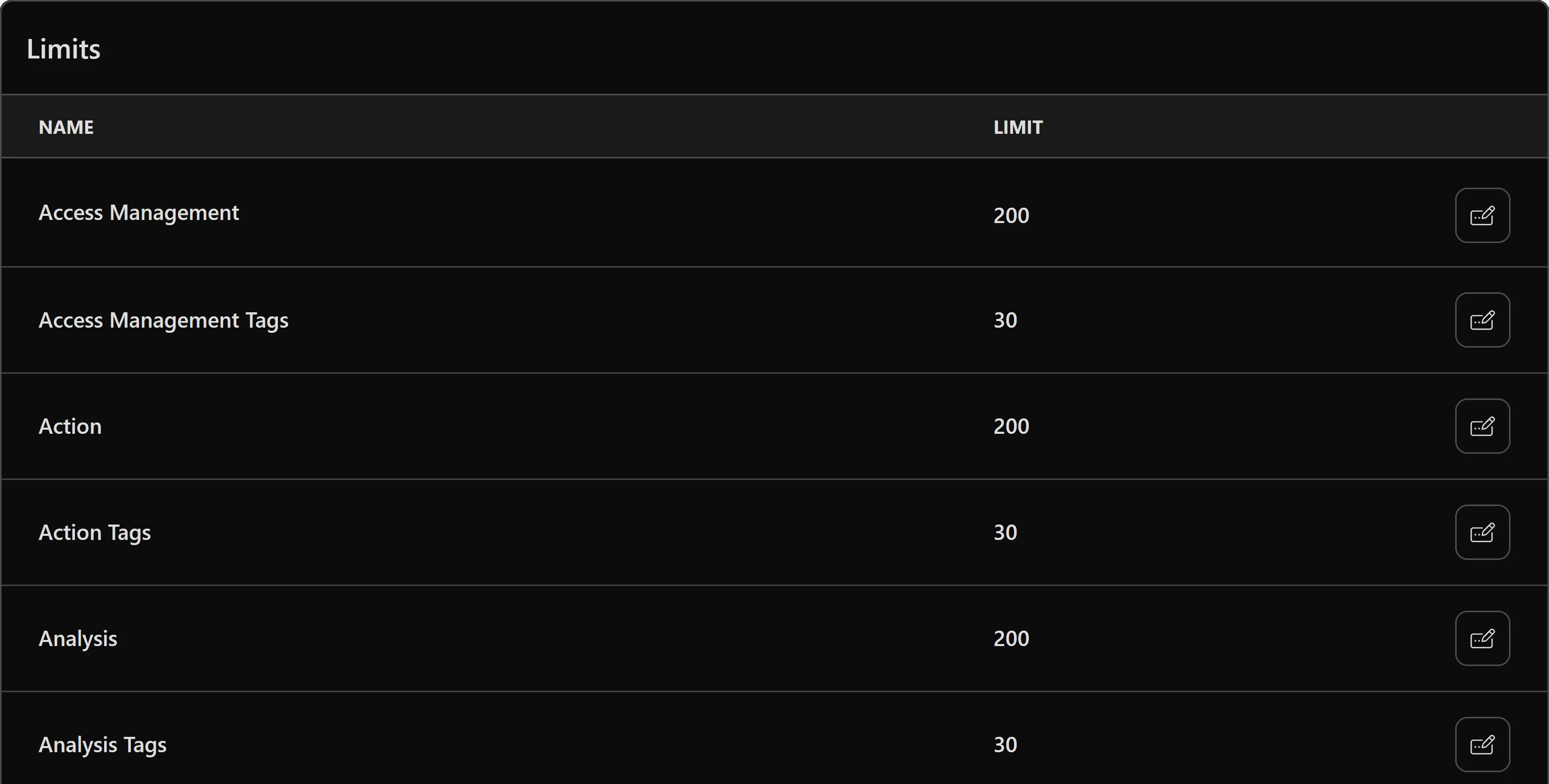Click the LIMIT column header
Image resolution: width=1549 pixels, height=784 pixels.
point(1018,127)
